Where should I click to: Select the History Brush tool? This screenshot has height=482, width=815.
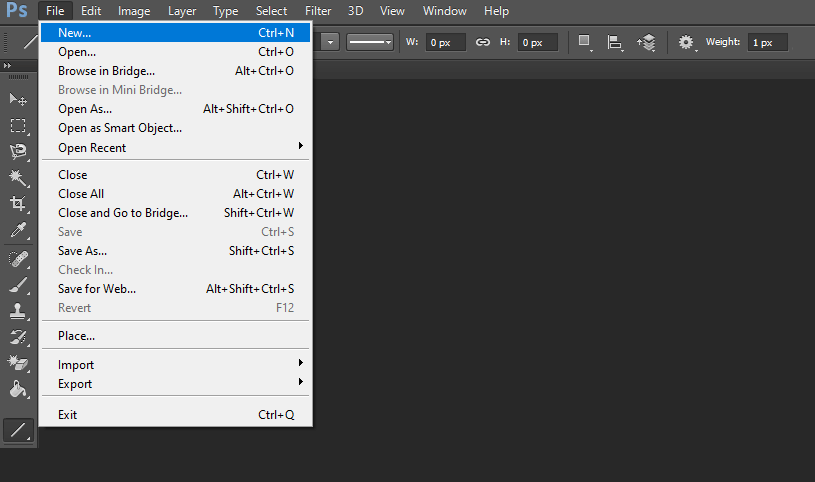tap(18, 337)
